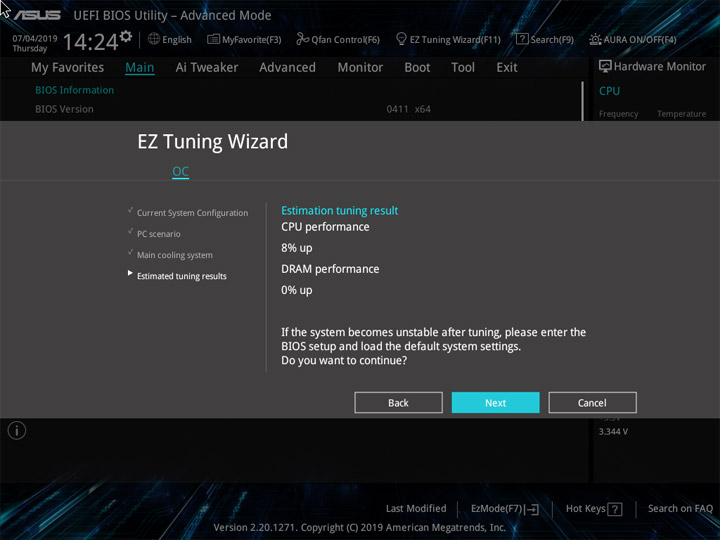
Task: Click the globe language icon
Action: click(x=154, y=39)
